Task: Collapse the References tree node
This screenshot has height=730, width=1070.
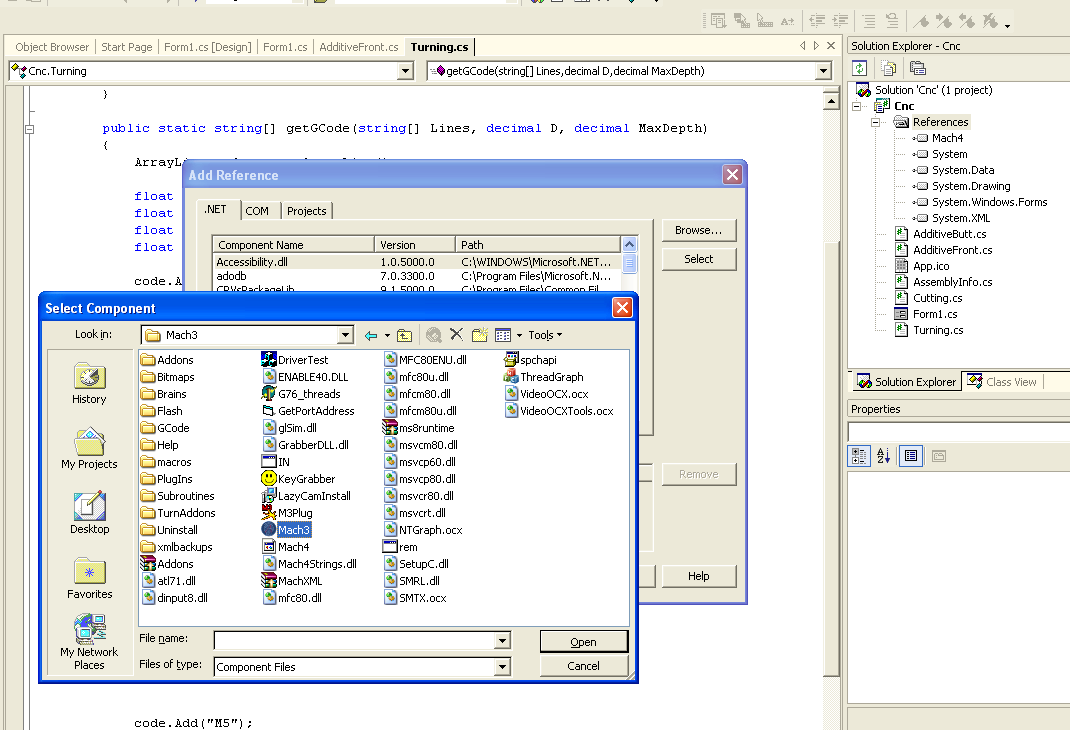Action: pyautogui.click(x=875, y=122)
